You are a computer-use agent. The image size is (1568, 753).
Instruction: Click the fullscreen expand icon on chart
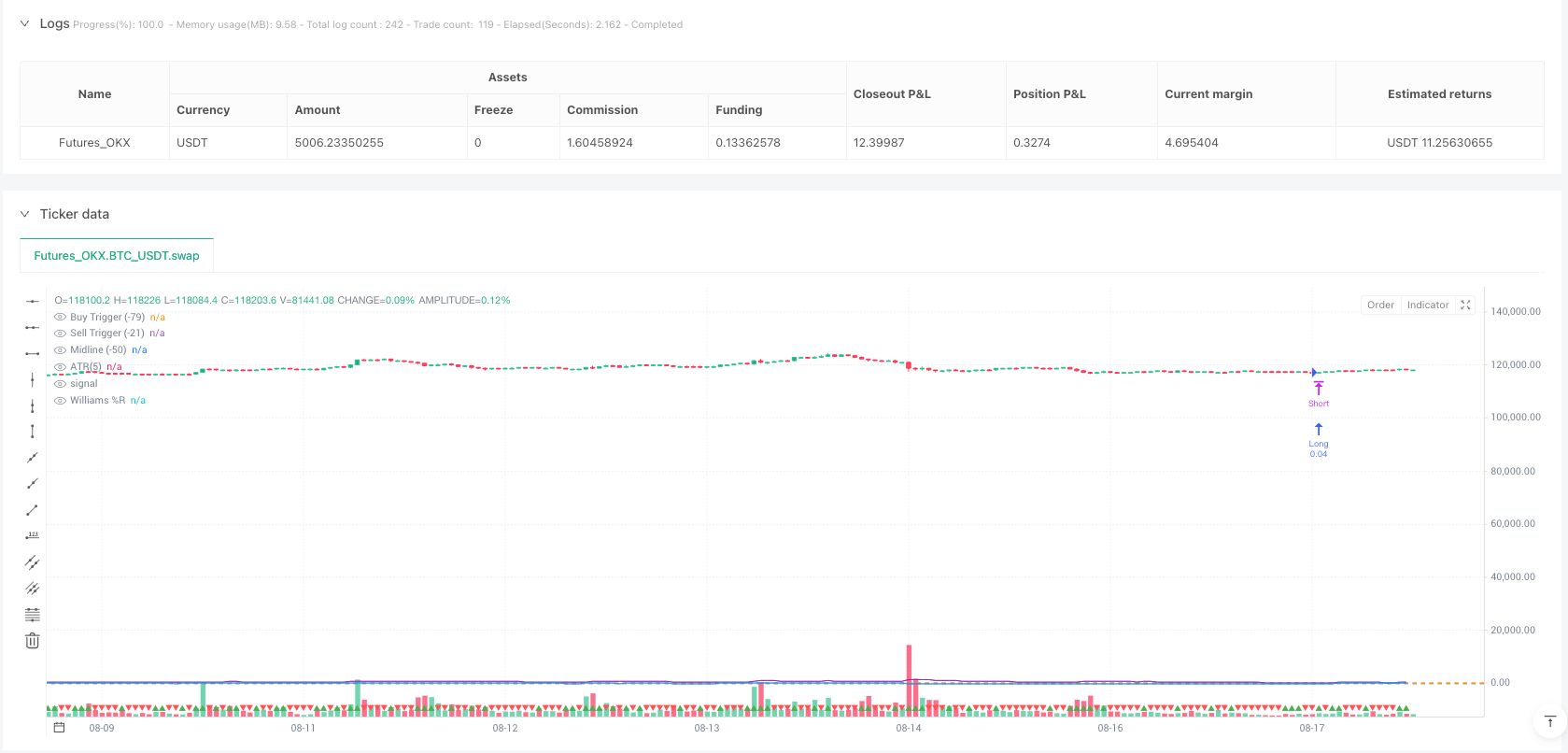coord(1465,305)
